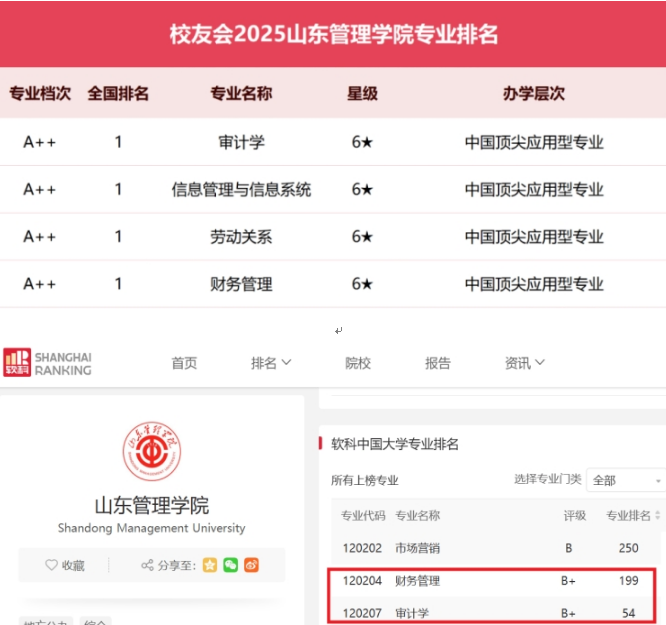Open the 院校 nav item
Viewport: 666px width, 625px height.
pos(358,363)
